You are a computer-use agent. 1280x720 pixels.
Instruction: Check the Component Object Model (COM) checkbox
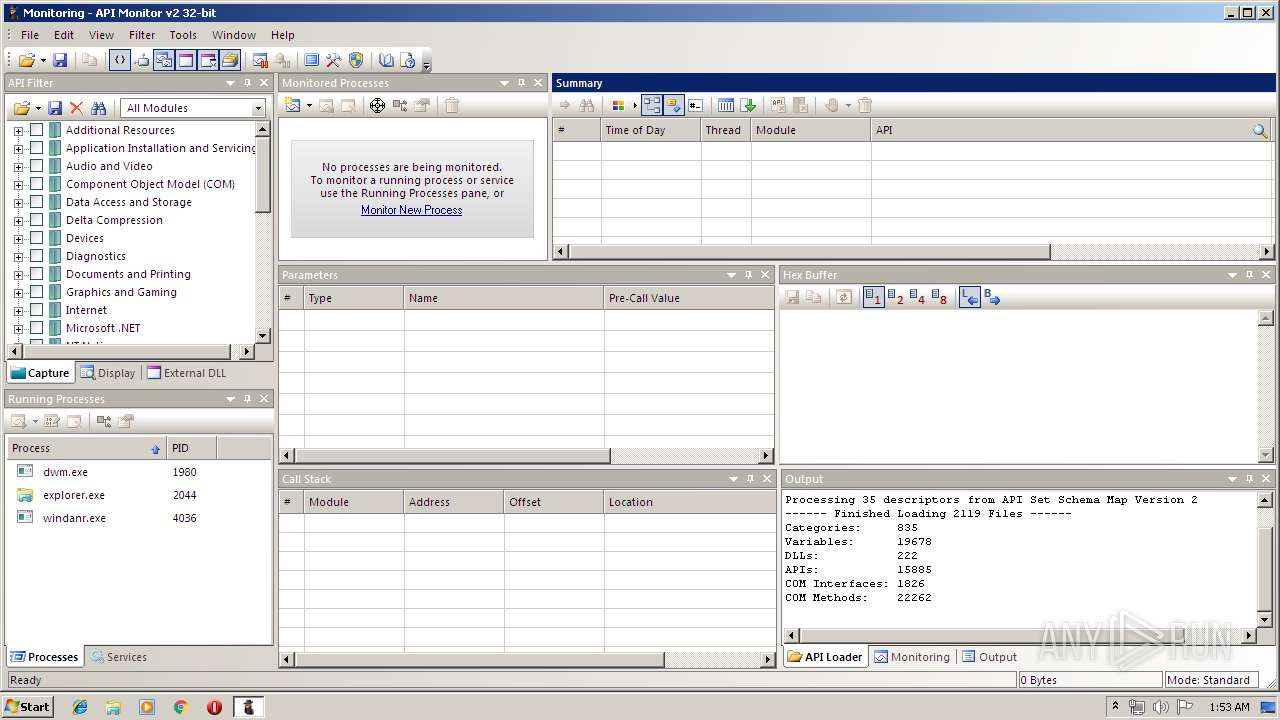[37, 184]
